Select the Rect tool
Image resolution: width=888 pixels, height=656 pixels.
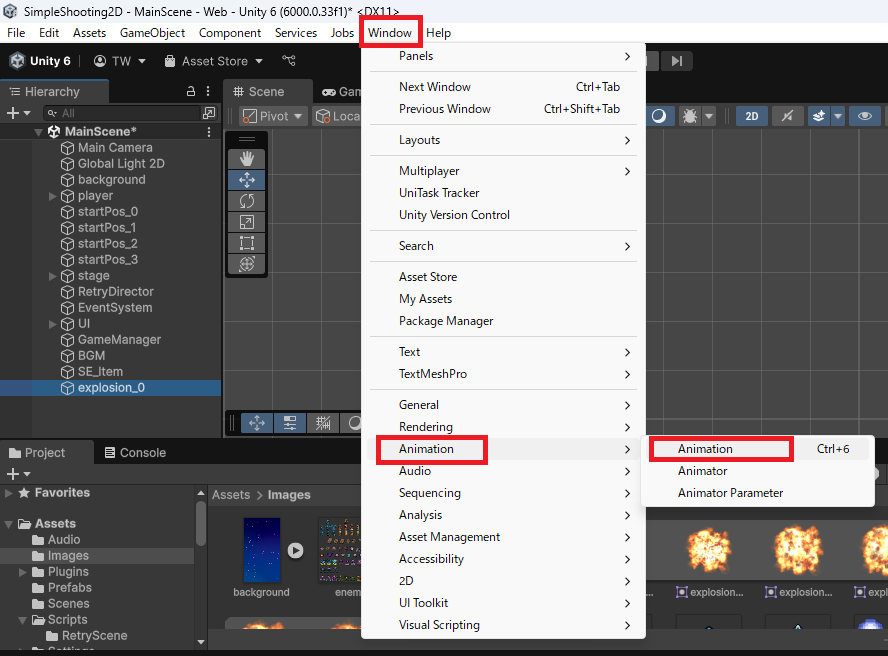point(246,243)
